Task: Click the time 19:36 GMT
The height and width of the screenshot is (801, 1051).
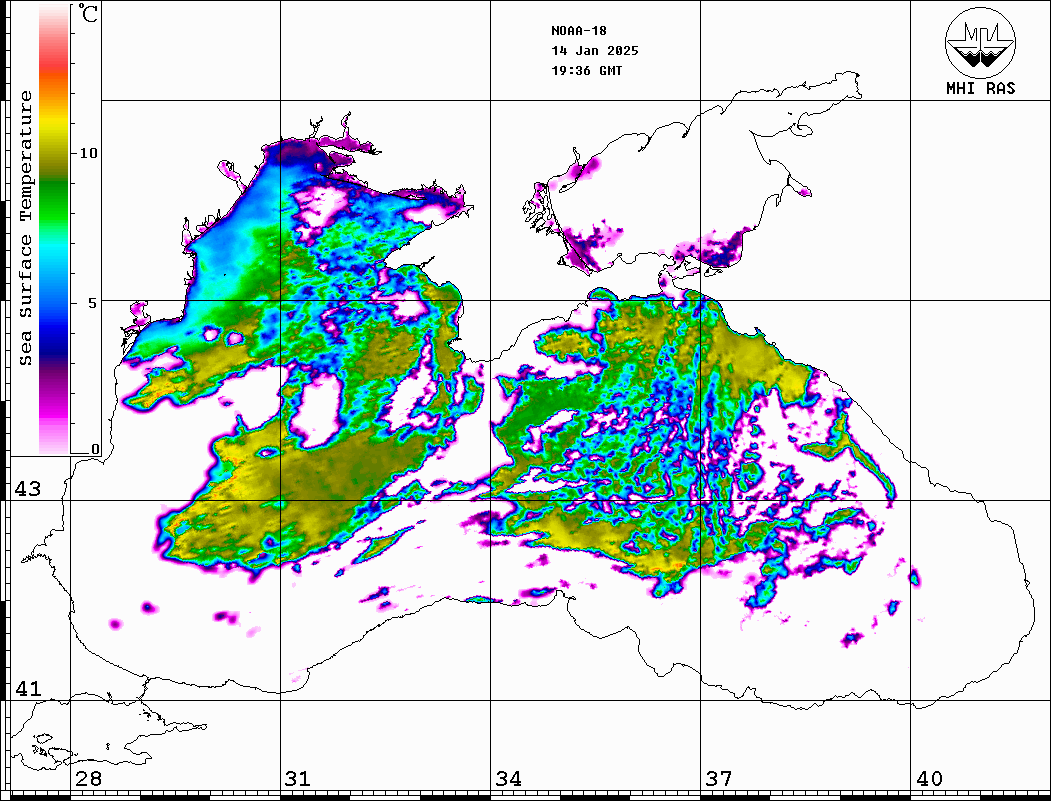Action: click(x=587, y=70)
